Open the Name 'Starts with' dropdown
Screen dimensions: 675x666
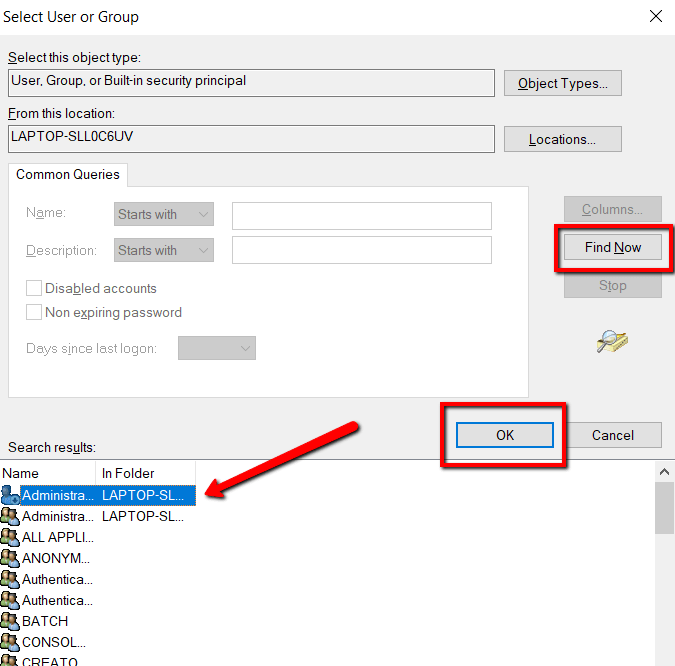click(164, 214)
